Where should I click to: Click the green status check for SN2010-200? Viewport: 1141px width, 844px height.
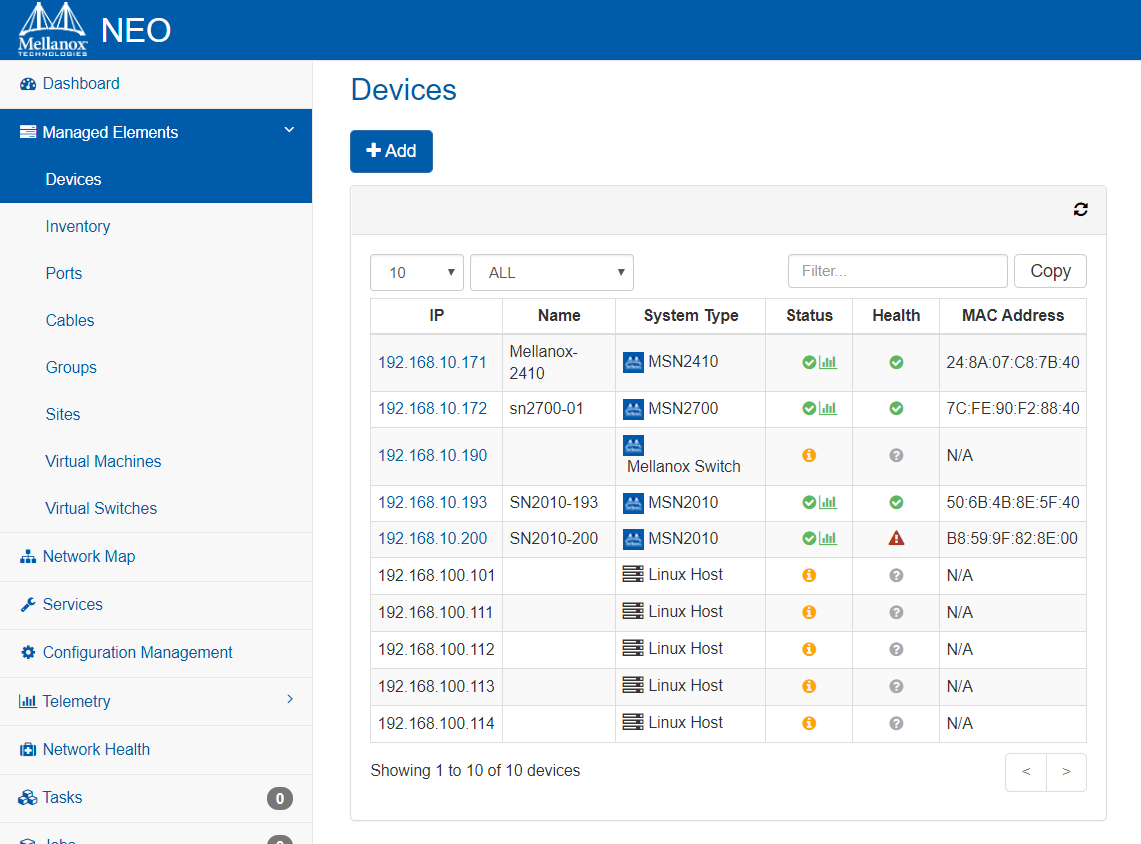(x=808, y=538)
